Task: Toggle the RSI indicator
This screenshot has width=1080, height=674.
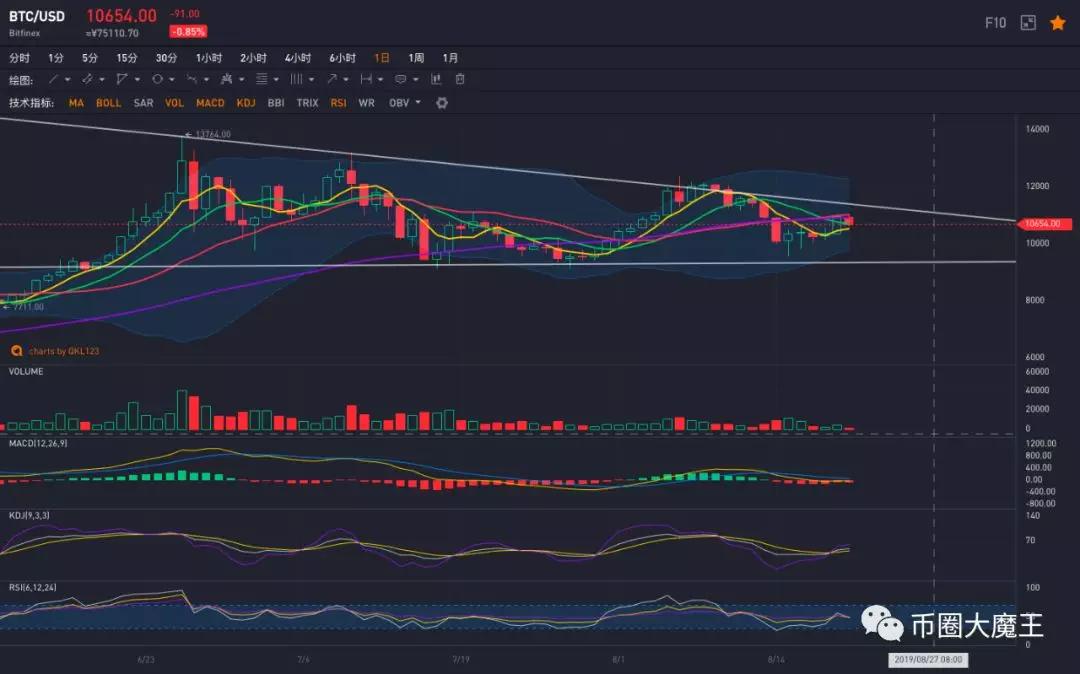Action: [338, 103]
